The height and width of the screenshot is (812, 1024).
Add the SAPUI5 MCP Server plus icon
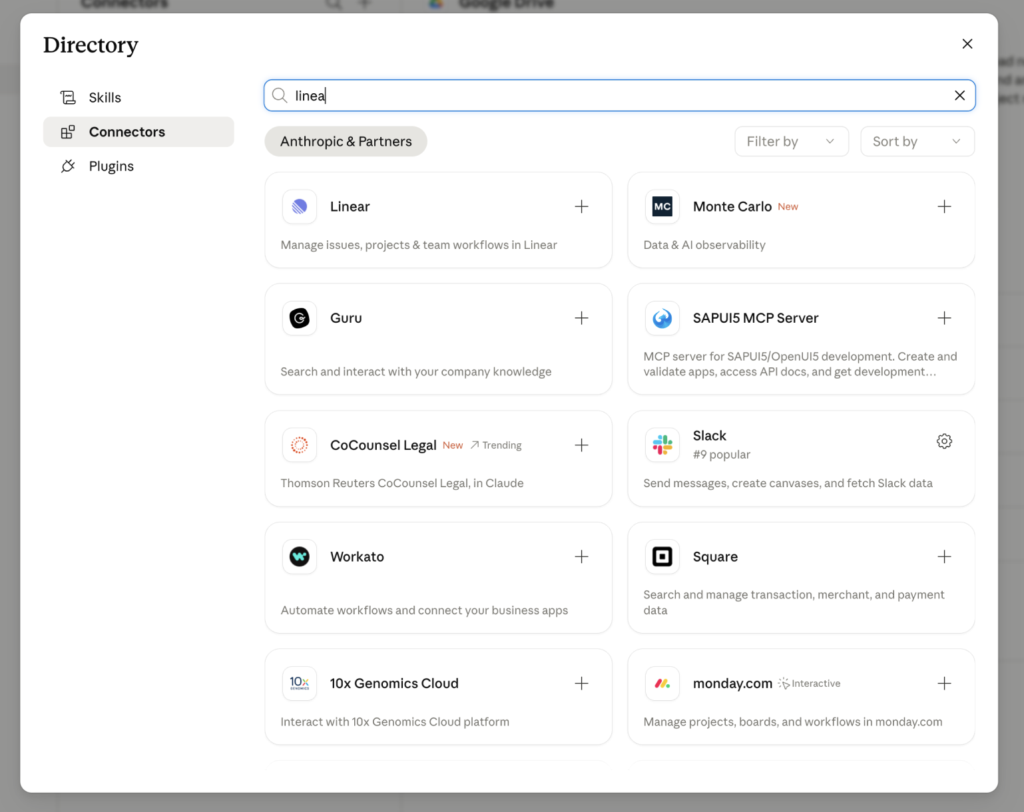coord(944,318)
